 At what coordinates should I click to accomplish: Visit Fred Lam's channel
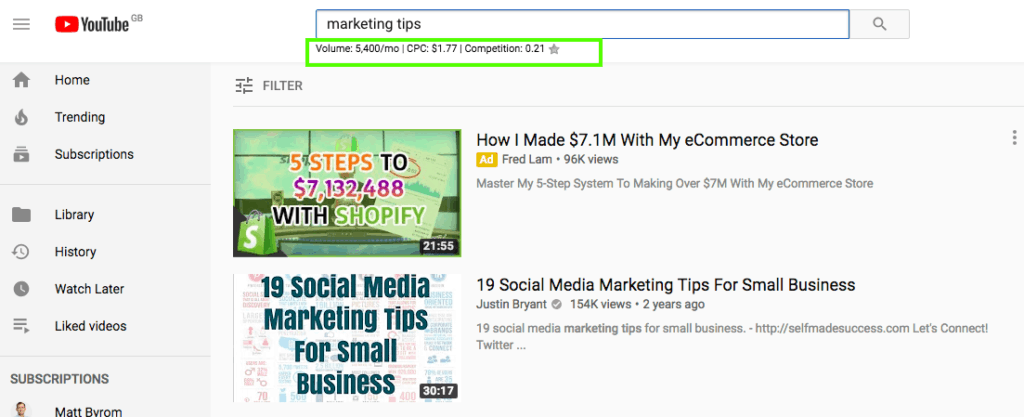527,159
